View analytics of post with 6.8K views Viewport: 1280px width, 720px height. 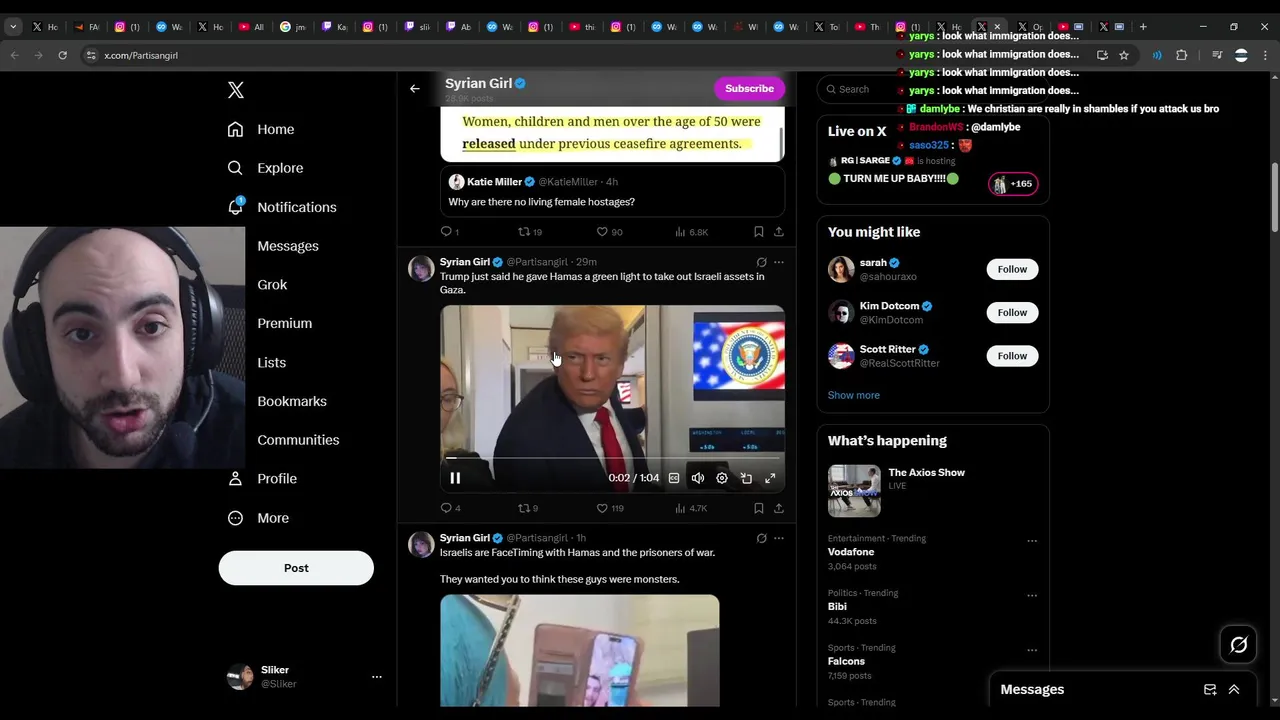click(691, 232)
